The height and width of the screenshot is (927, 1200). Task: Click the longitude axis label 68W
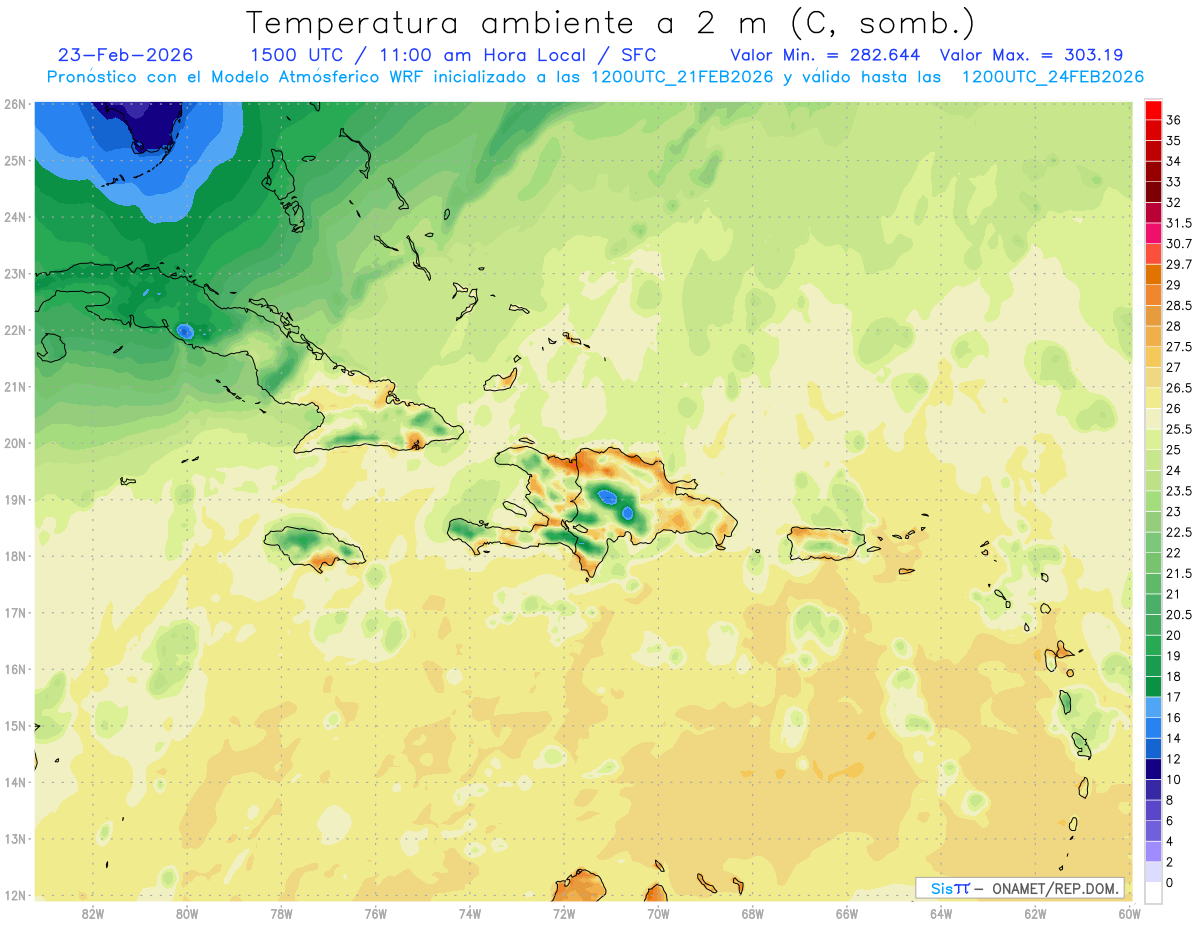coord(753,913)
